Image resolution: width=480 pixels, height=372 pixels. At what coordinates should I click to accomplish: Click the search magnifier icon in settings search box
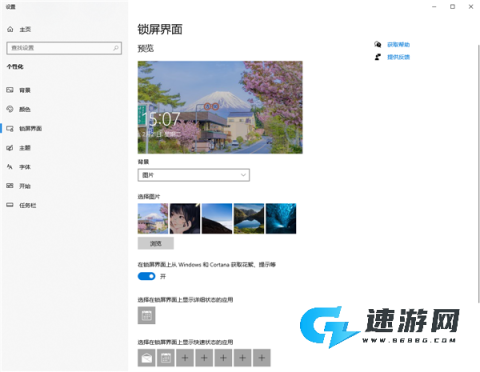(116, 48)
